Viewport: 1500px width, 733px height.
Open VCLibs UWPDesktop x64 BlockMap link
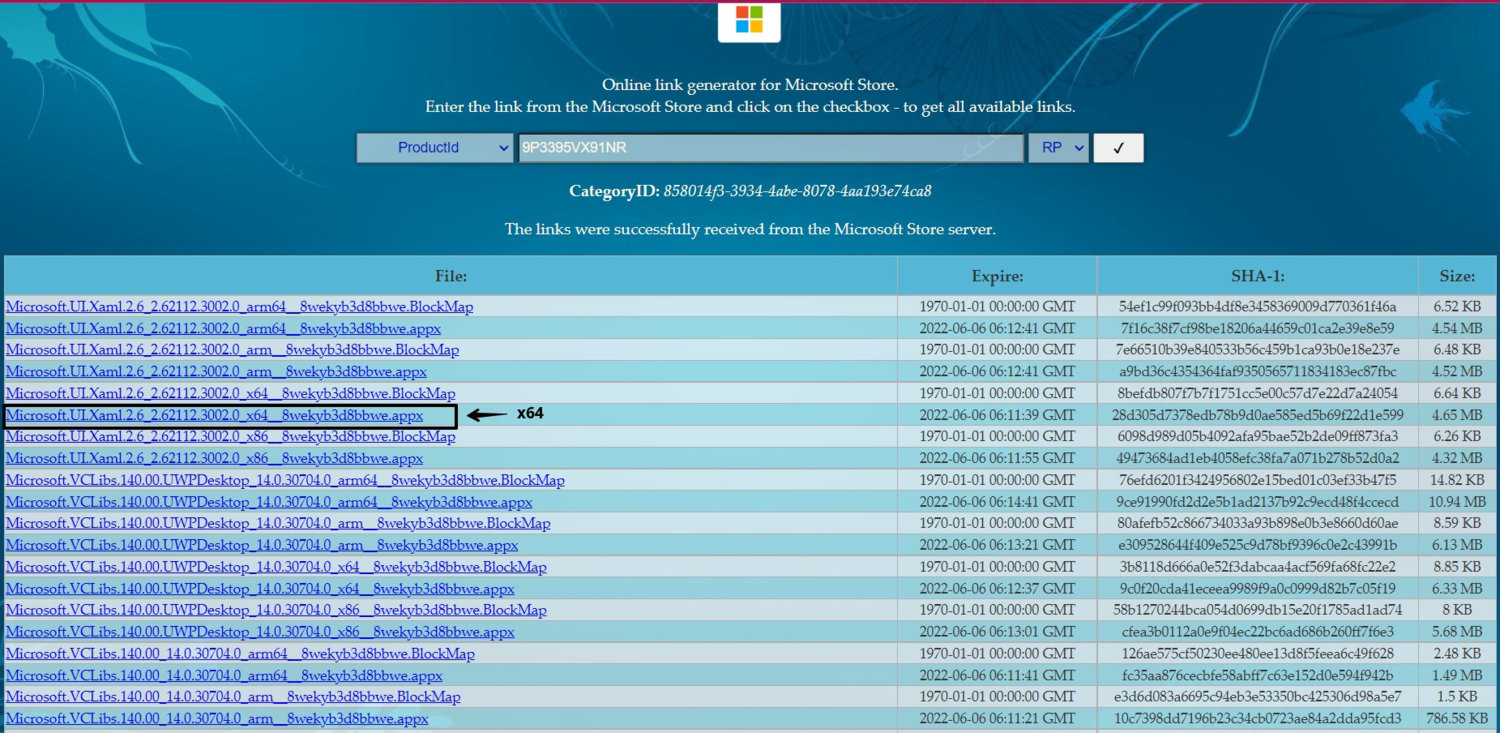tap(276, 567)
